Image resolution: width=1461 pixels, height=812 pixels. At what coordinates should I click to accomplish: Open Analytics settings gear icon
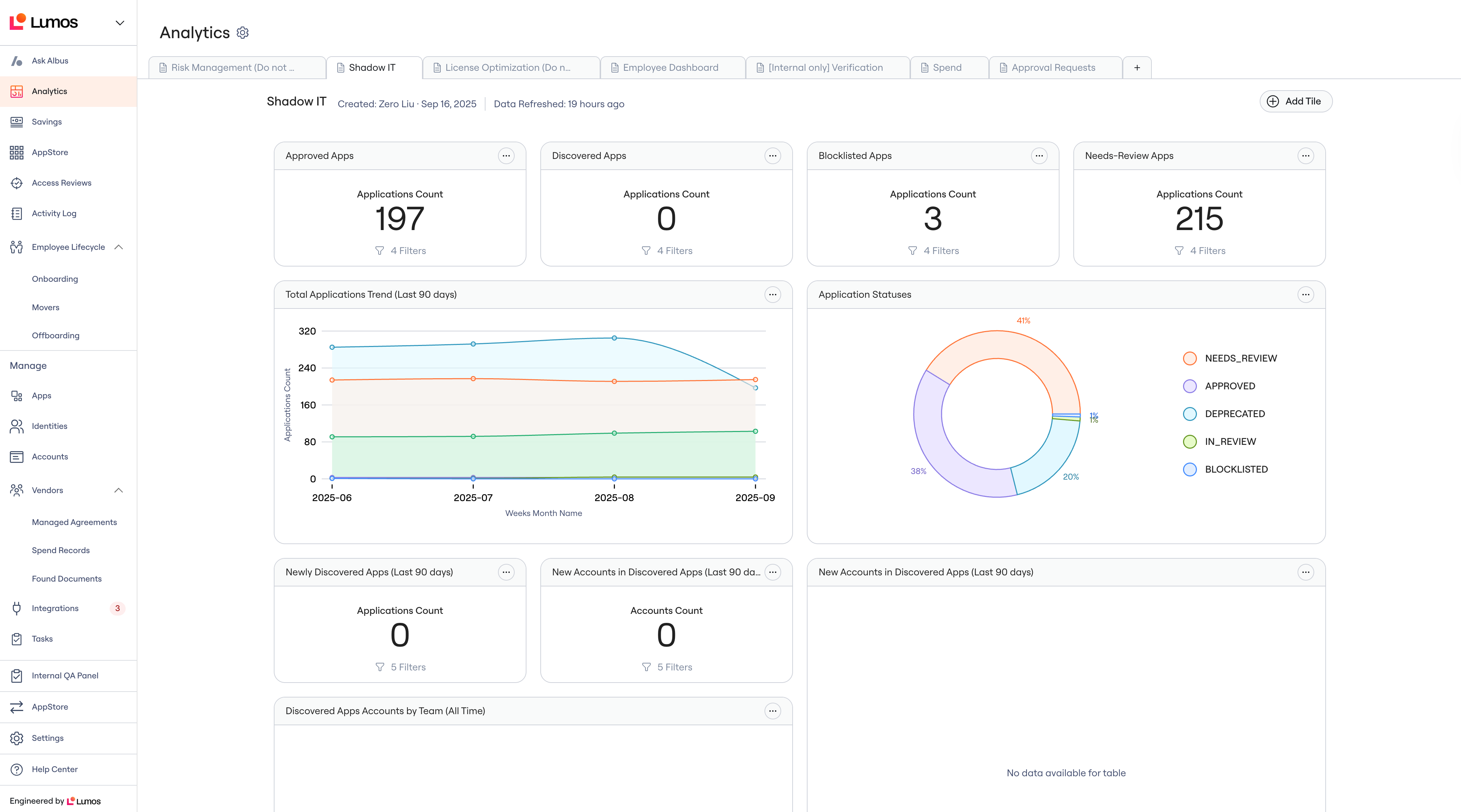coord(243,33)
